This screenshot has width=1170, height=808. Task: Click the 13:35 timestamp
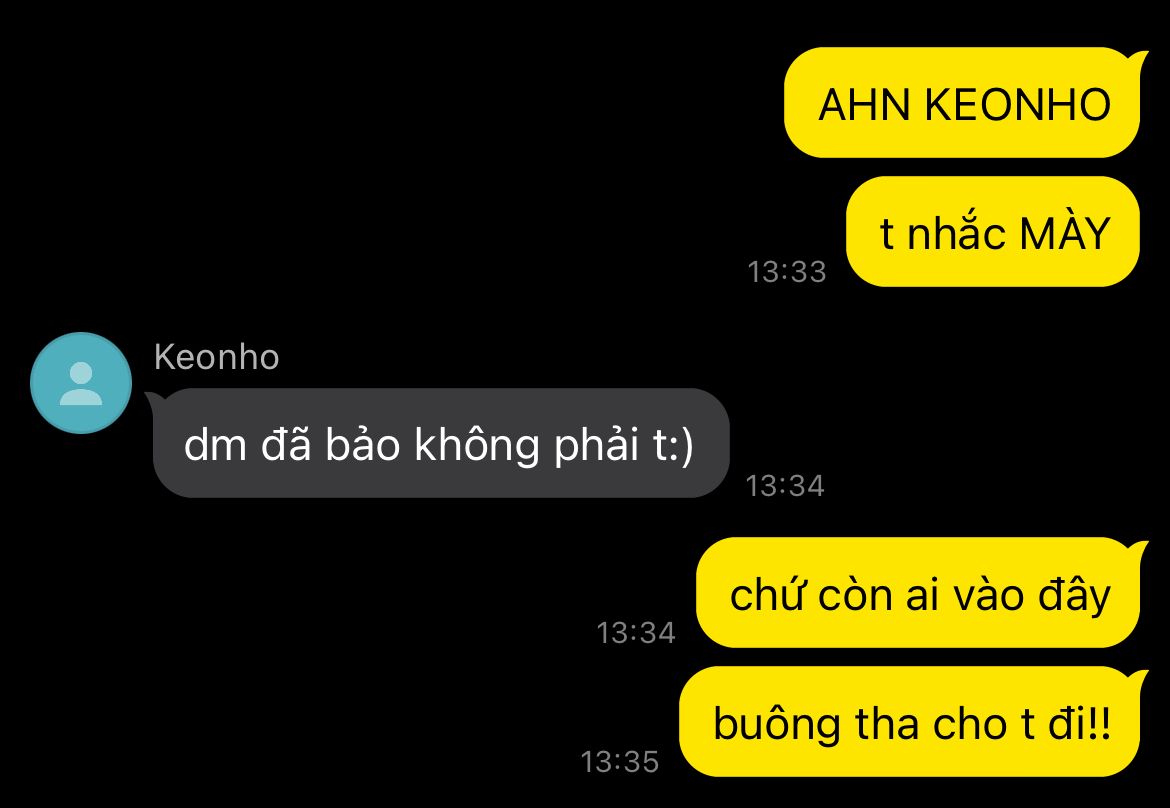(619, 762)
